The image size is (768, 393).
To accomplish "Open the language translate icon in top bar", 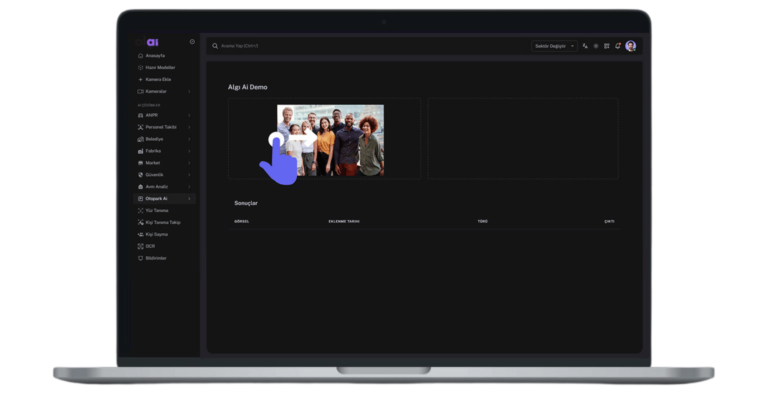I will 585,46.
